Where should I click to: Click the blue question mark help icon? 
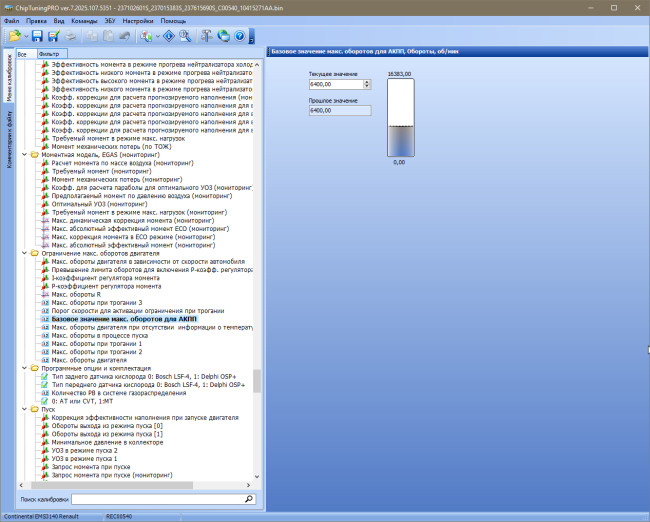point(240,36)
